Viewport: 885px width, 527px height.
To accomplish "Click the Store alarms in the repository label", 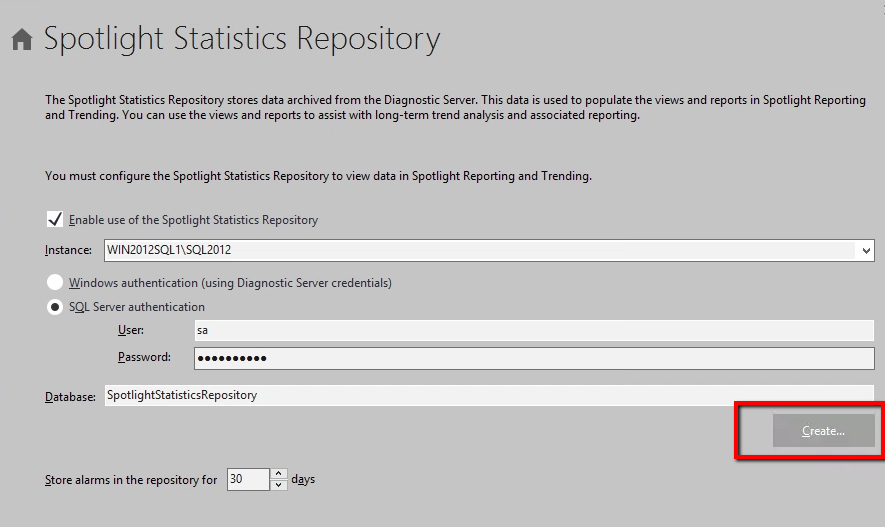I will (x=131, y=480).
